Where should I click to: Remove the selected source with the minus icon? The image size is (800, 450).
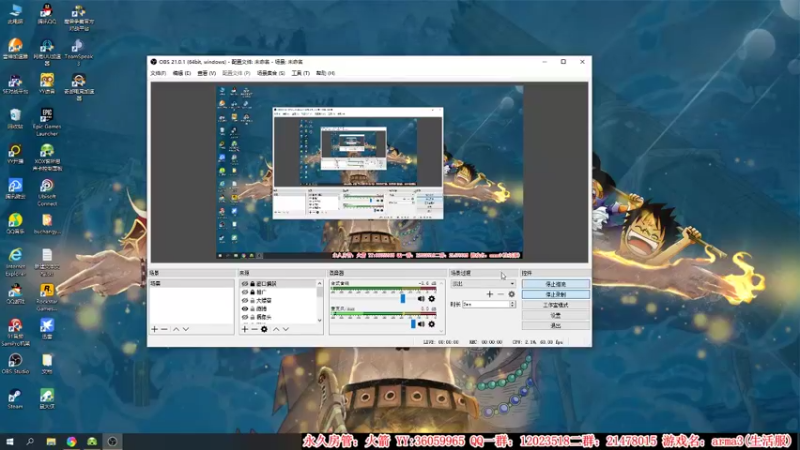tap(254, 329)
